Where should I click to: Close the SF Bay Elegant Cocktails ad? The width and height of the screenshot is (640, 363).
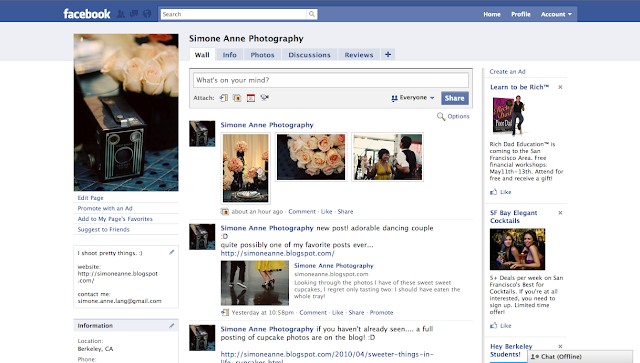(560, 213)
